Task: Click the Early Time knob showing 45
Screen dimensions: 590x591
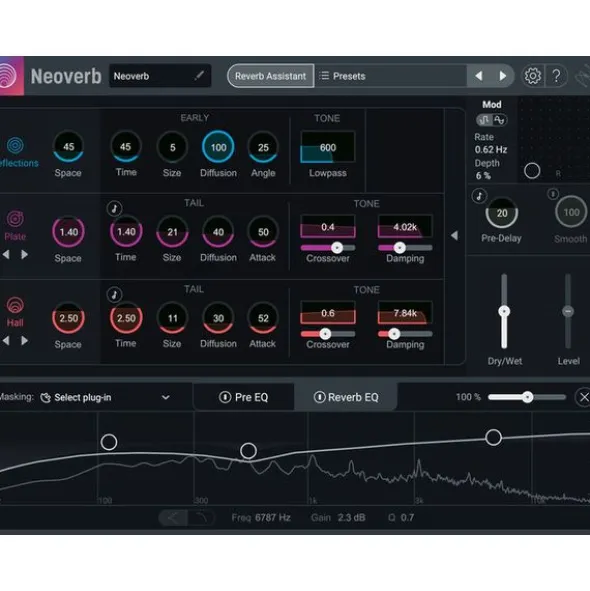Action: click(126, 146)
